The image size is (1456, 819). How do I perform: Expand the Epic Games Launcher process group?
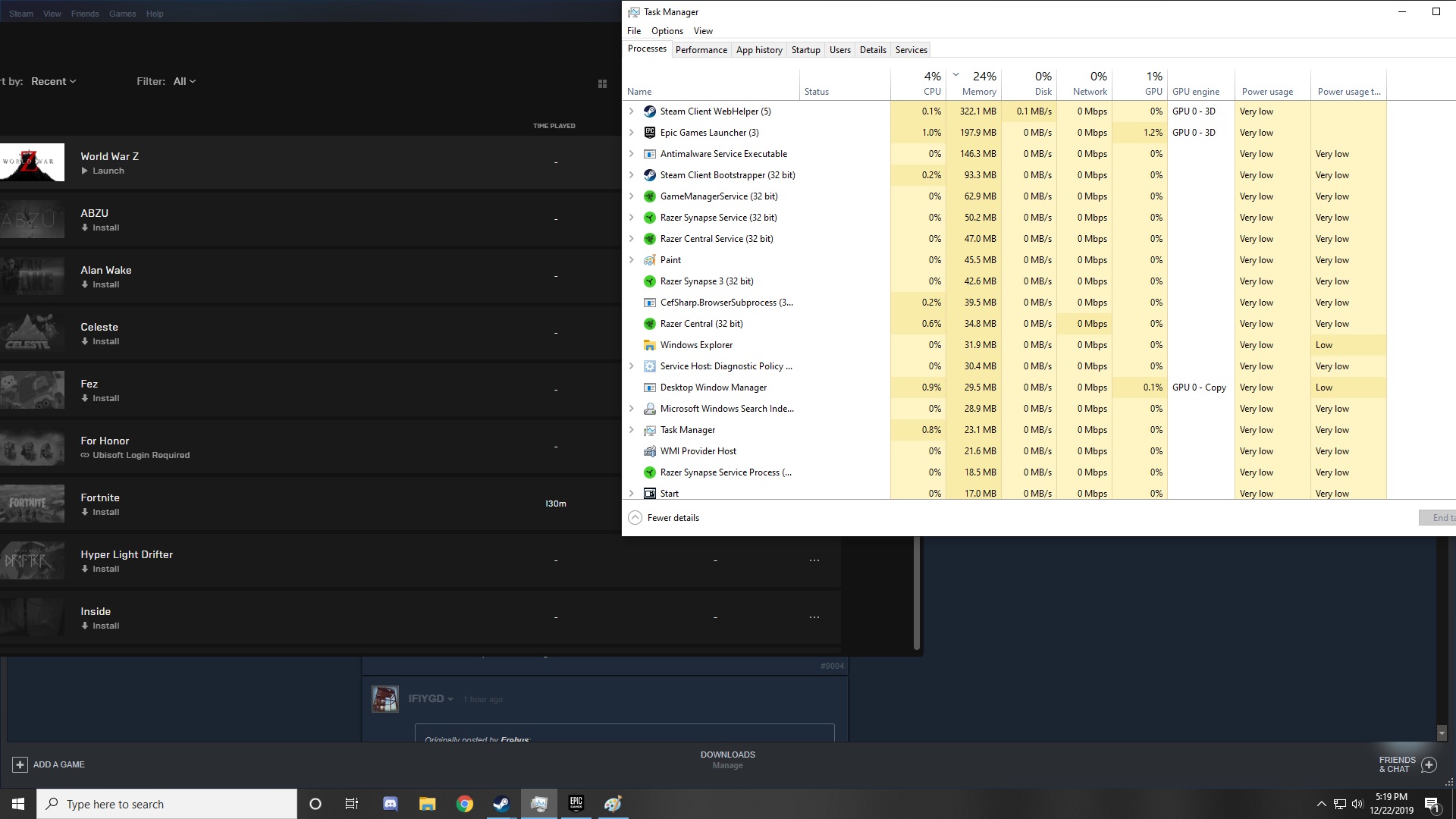pos(631,133)
